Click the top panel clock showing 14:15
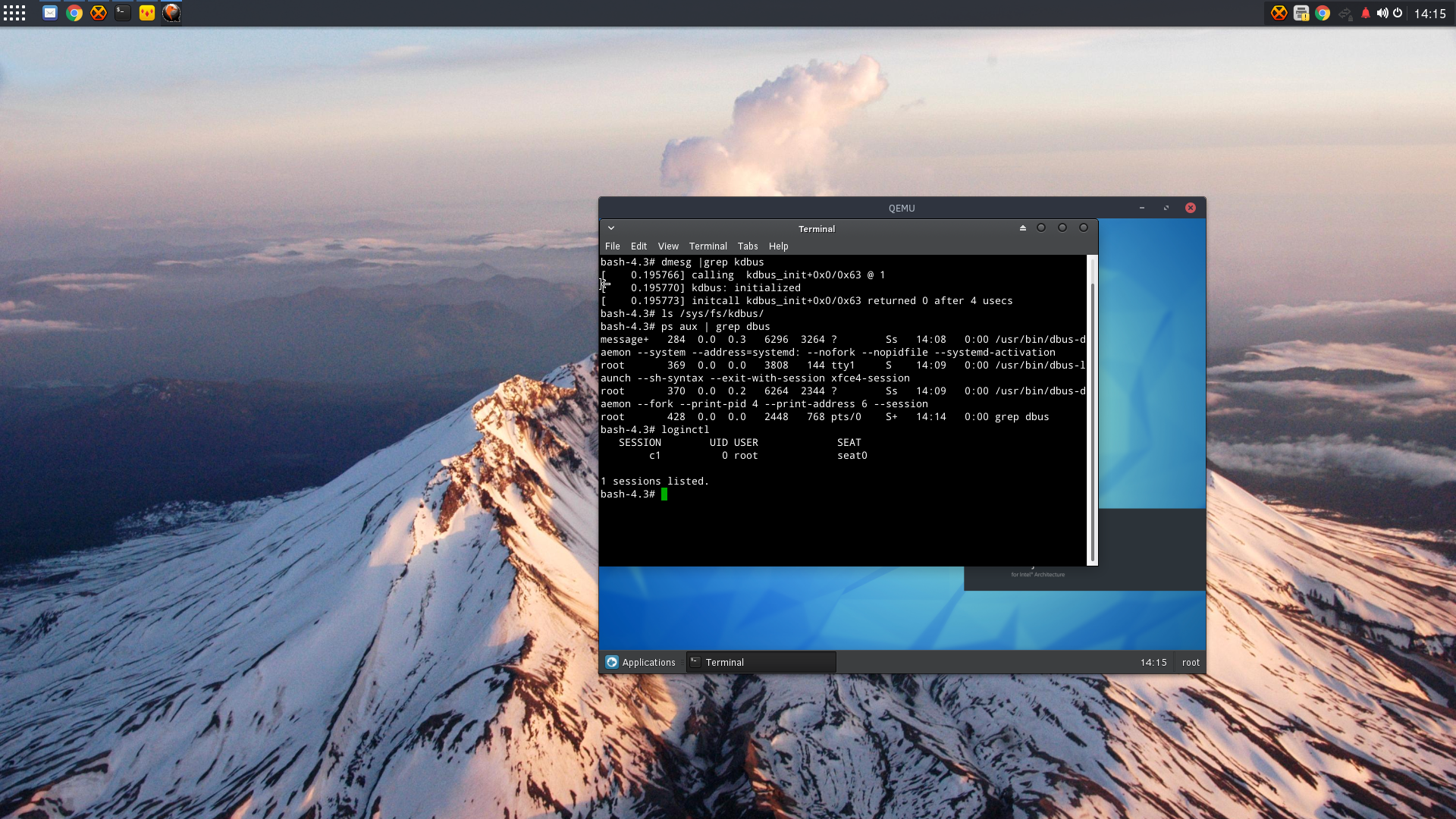This screenshot has height=819, width=1456. pyautogui.click(x=1430, y=14)
